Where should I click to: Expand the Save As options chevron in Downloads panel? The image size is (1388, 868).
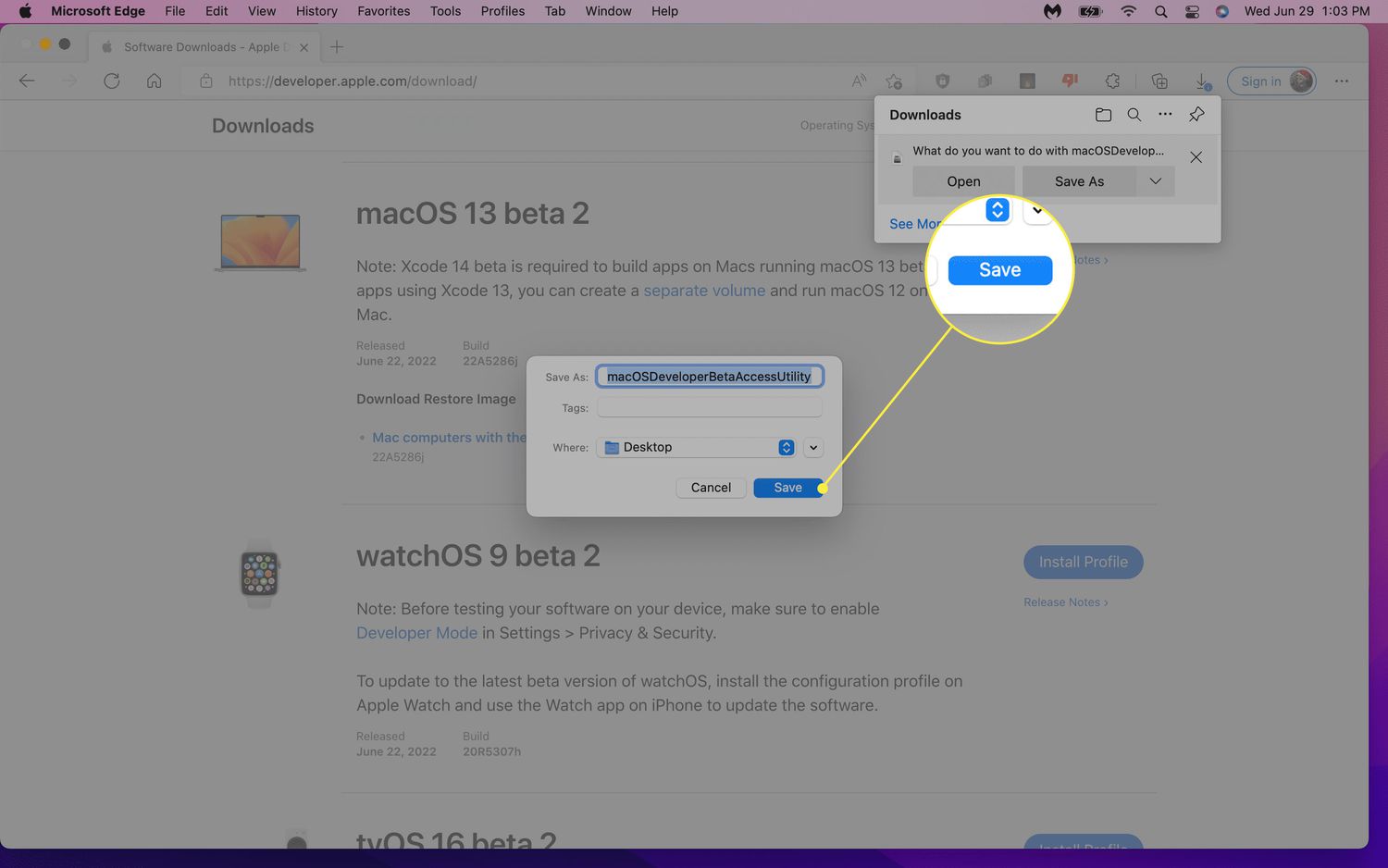click(1156, 181)
